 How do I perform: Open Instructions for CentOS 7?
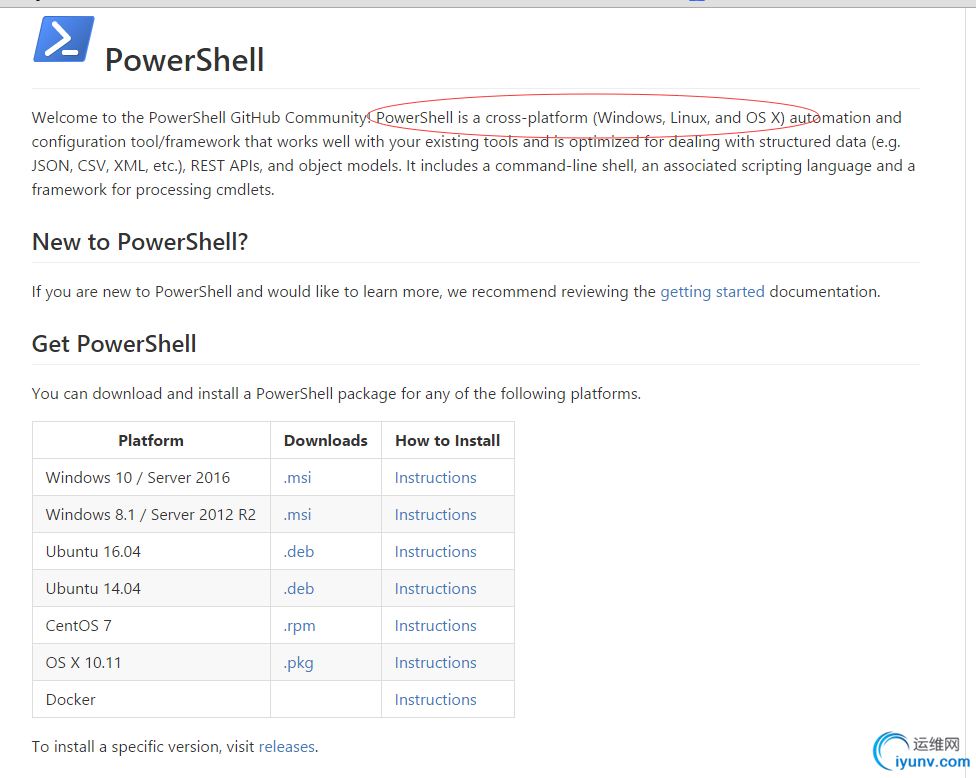tap(436, 626)
